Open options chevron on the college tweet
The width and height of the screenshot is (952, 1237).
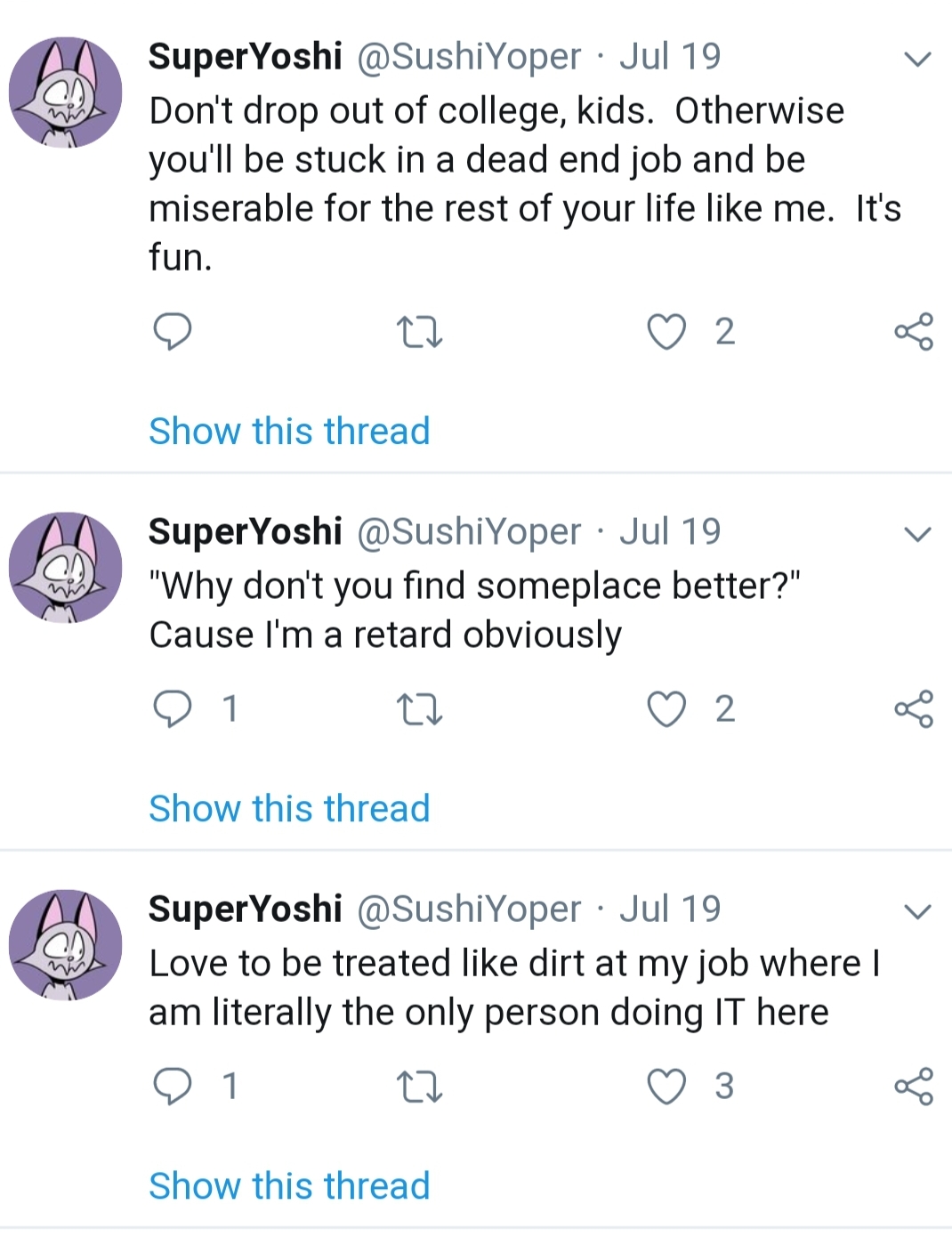click(917, 60)
